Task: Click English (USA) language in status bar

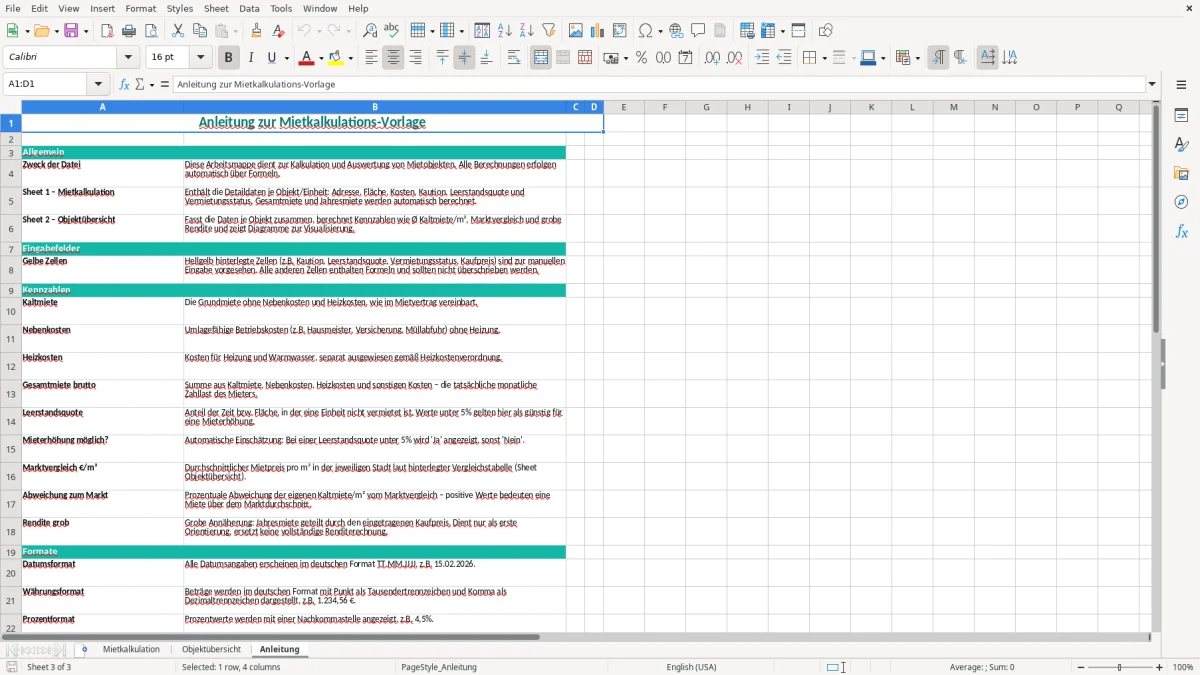Action: [692, 667]
